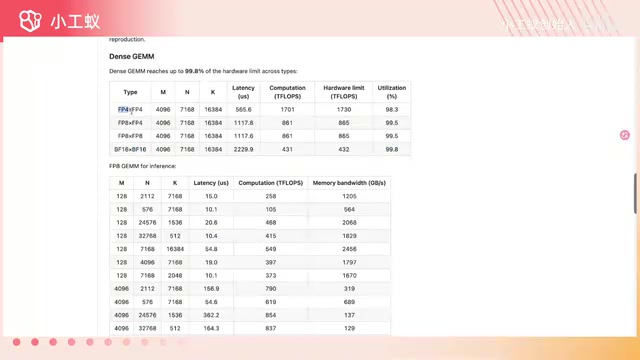
Task: Click the 1670 memory bandwidth cell
Action: [349, 276]
